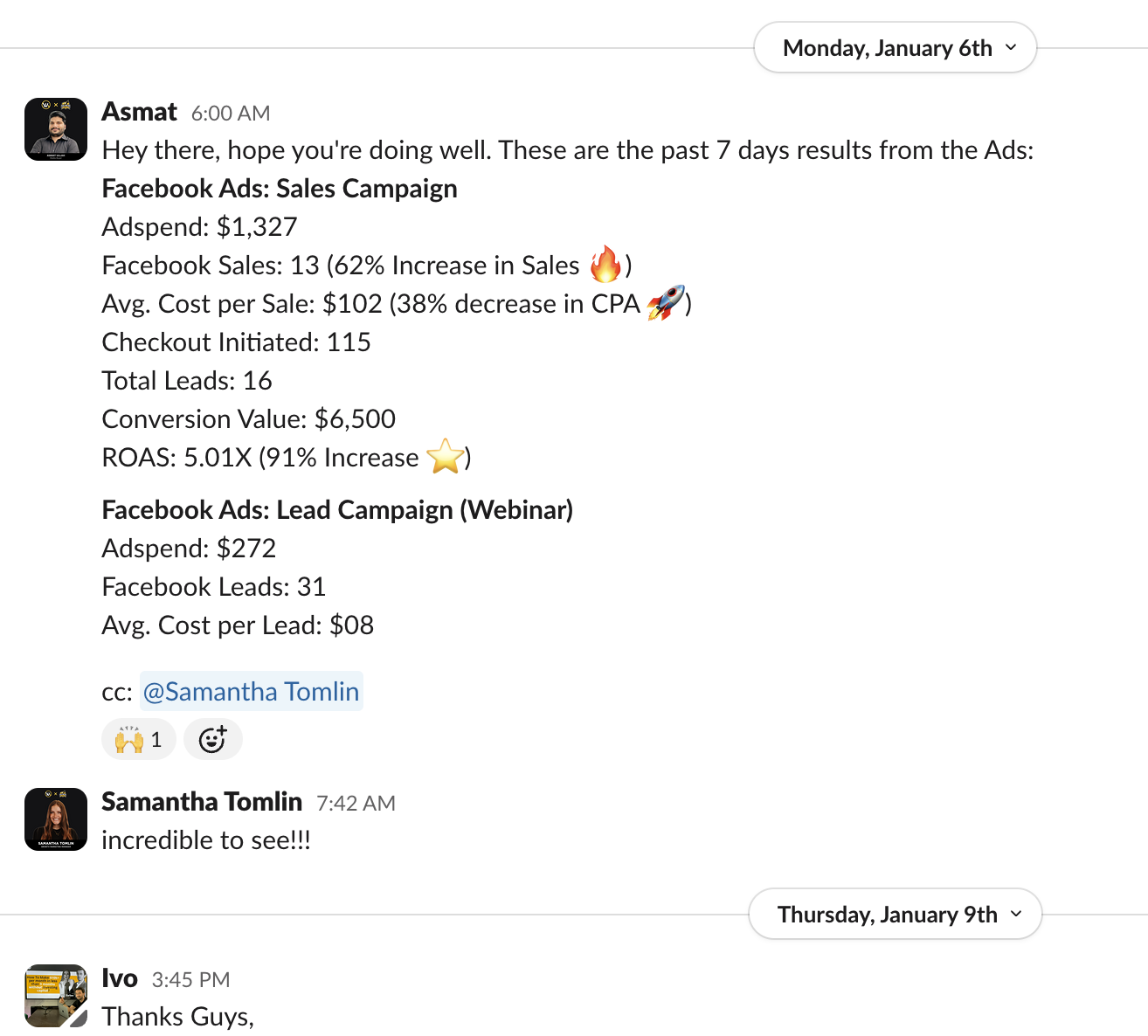Screen dimensions: 1148x1036
Task: Click the Ivo sender name
Action: tap(120, 978)
